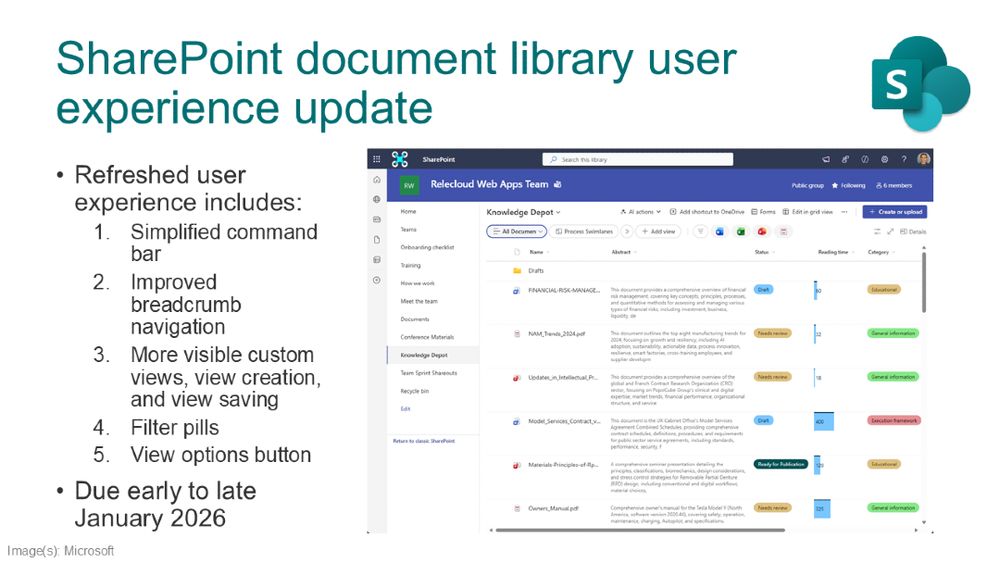Click the Word filter pill

point(720,231)
